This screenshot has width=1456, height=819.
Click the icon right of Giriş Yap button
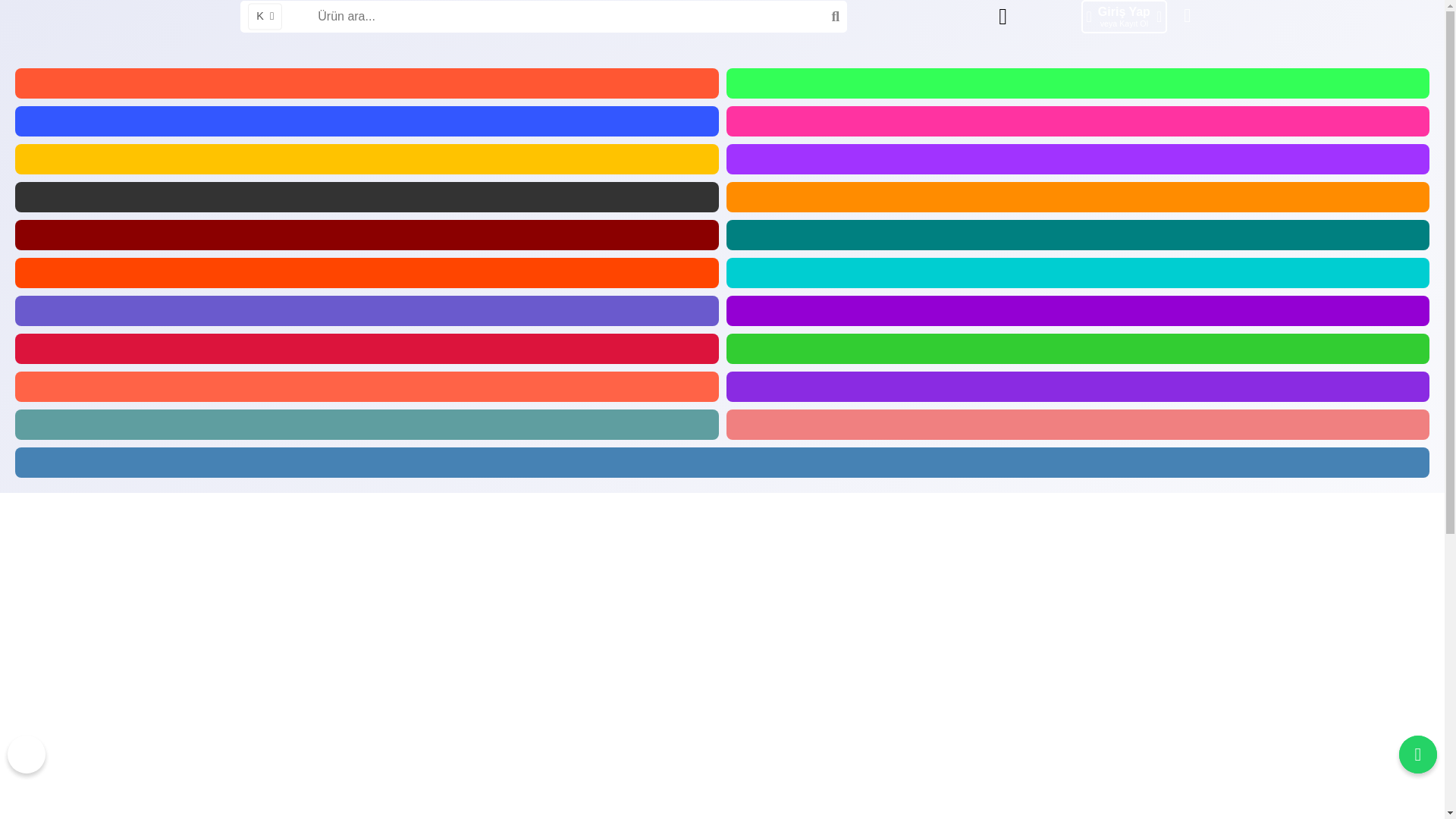coord(1187,16)
